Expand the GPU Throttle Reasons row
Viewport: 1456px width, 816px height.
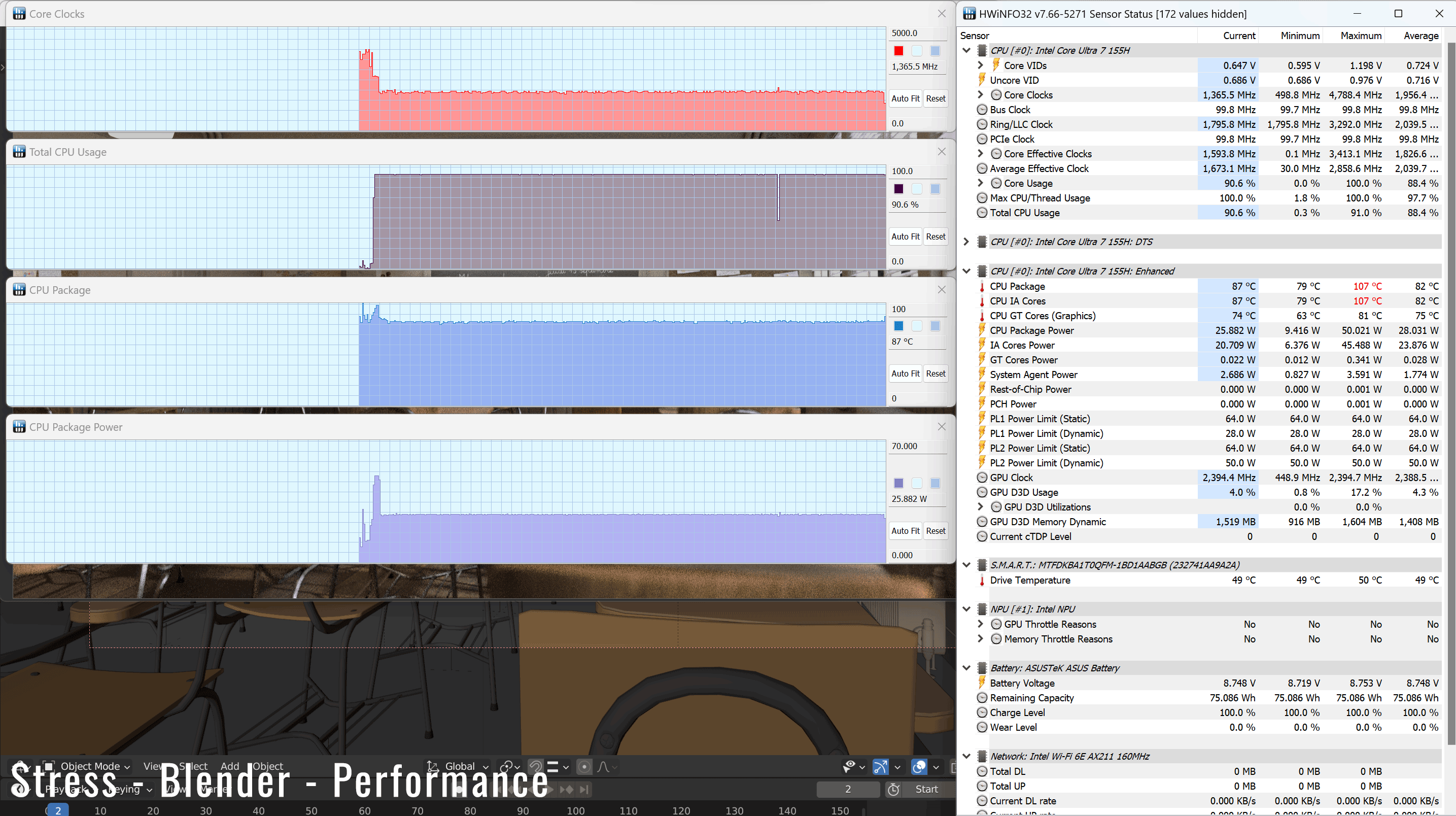point(981,624)
